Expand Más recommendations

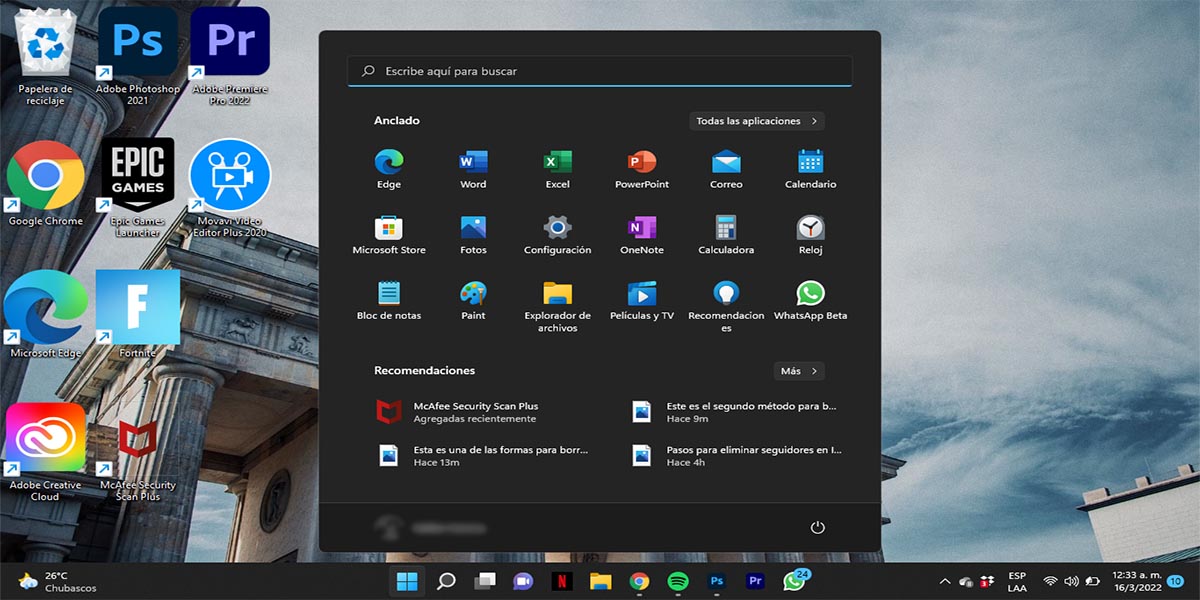[x=799, y=371]
